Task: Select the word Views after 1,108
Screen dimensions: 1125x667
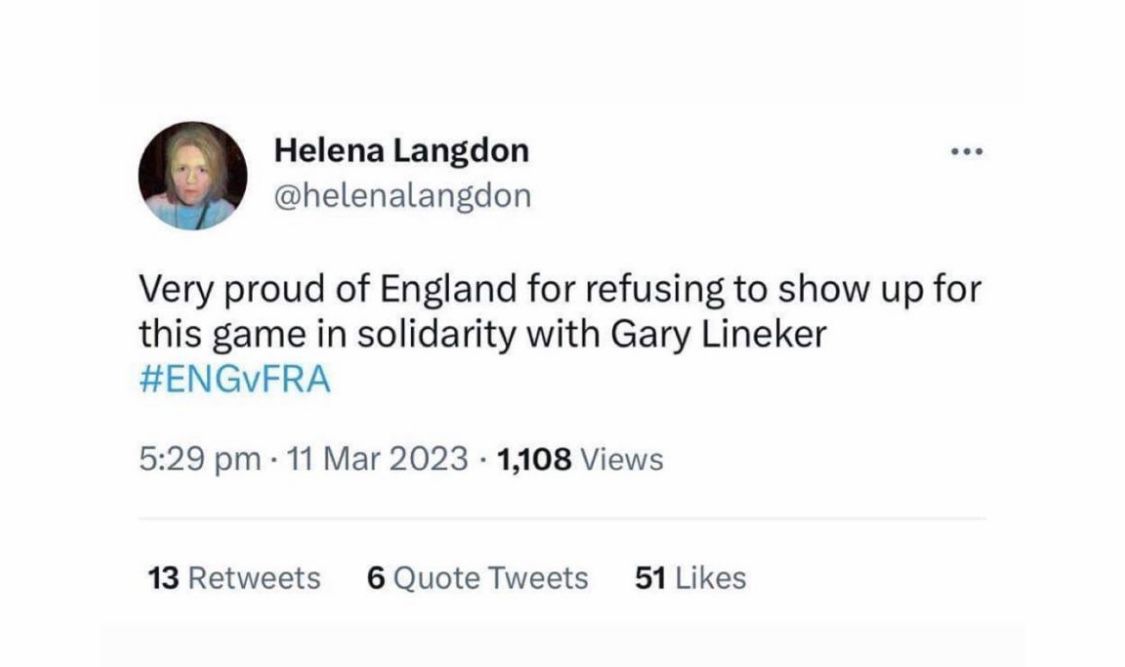Action: 622,459
